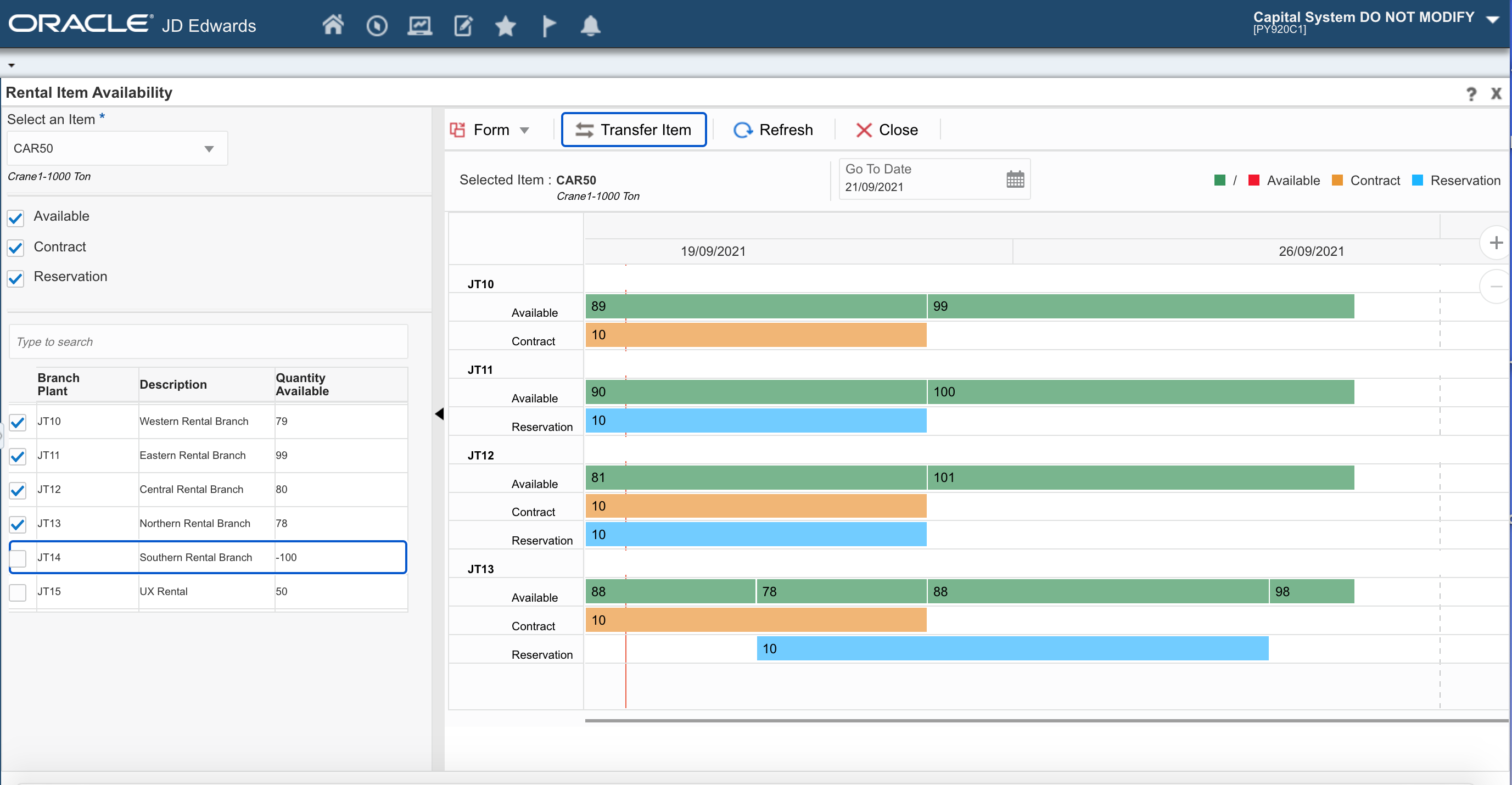Uncheck the Contract filter checkbox
The image size is (1512, 785).
16,248
